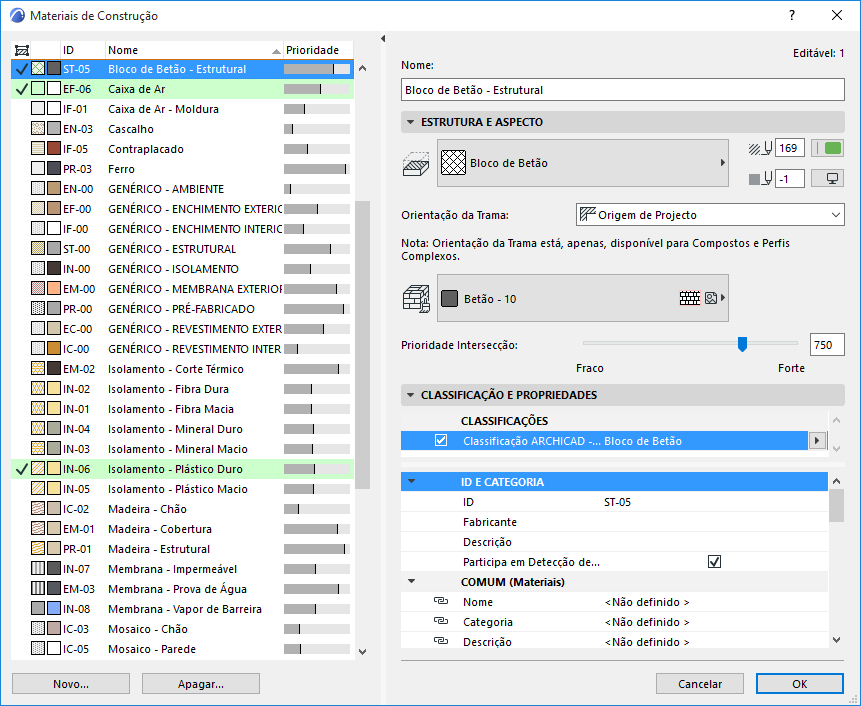Click the surface icon of Ferro row
This screenshot has width=861, height=706.
(54, 169)
